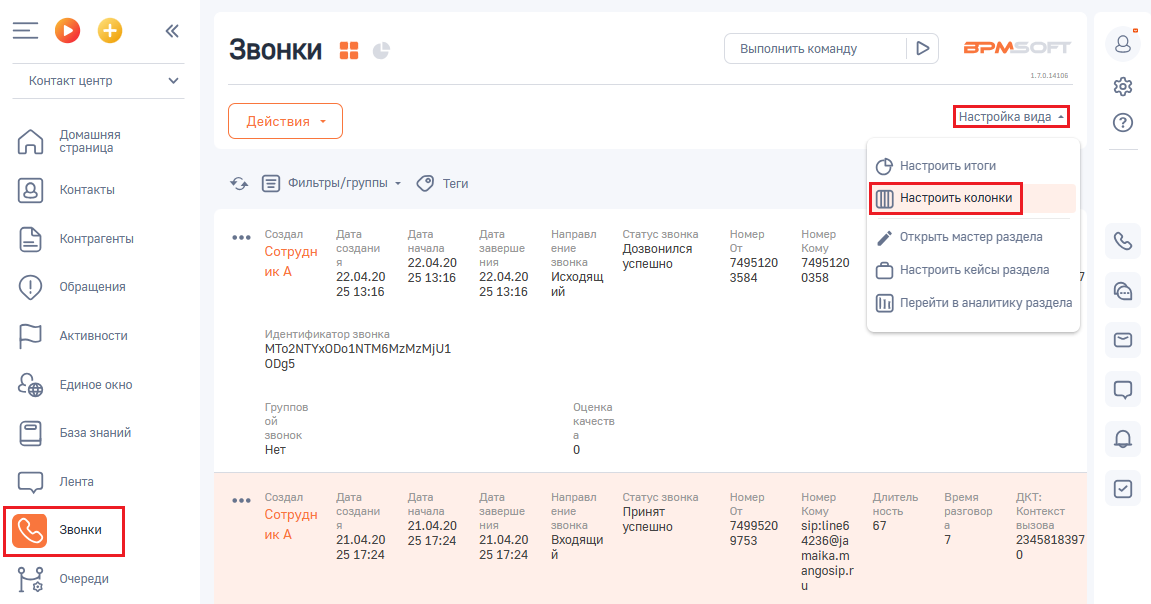Image resolution: width=1151 pixels, height=604 pixels.
Task: Click the Длительность value 67
Action: coord(879,526)
